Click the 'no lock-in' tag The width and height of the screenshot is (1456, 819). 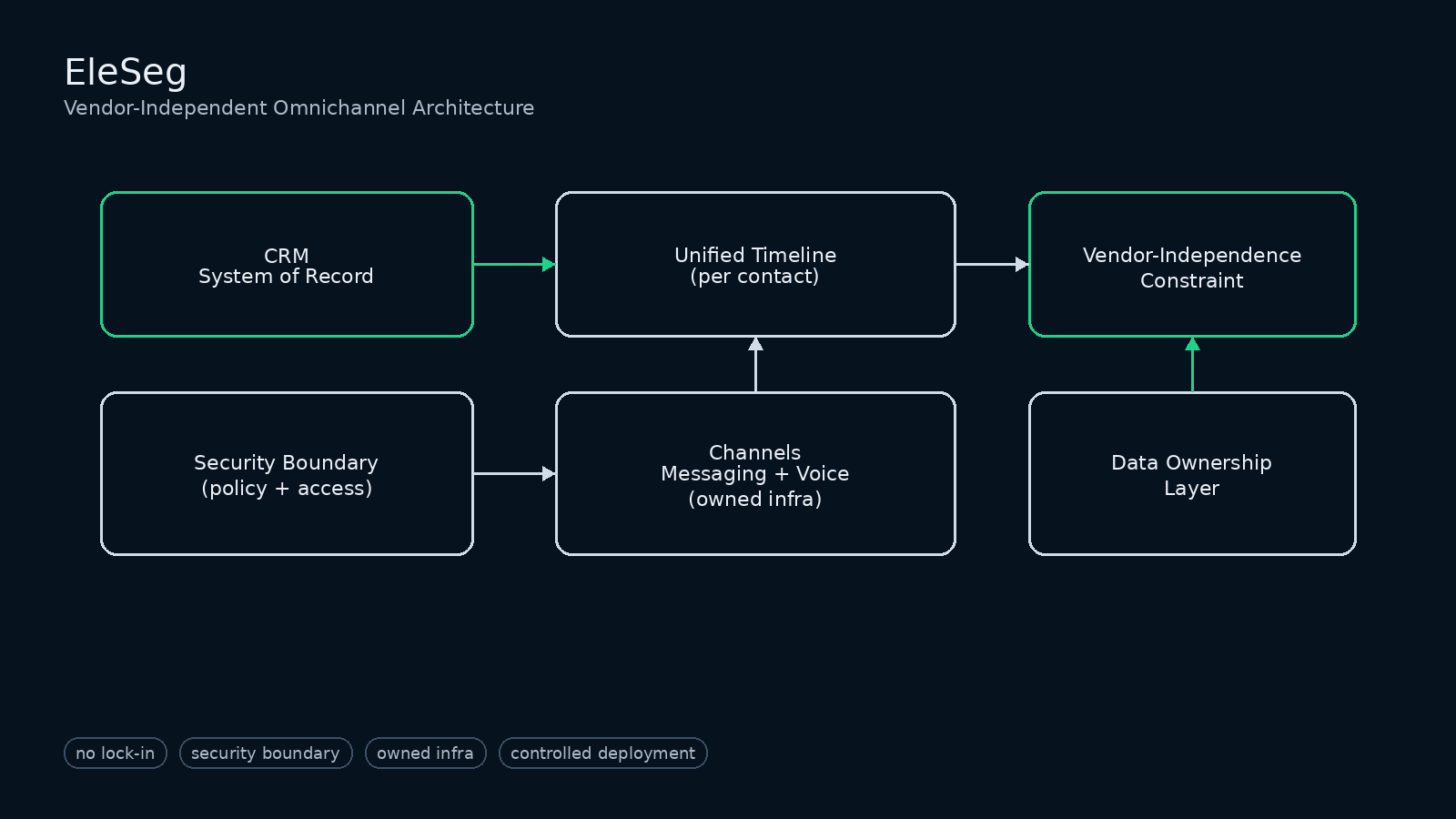(x=116, y=753)
